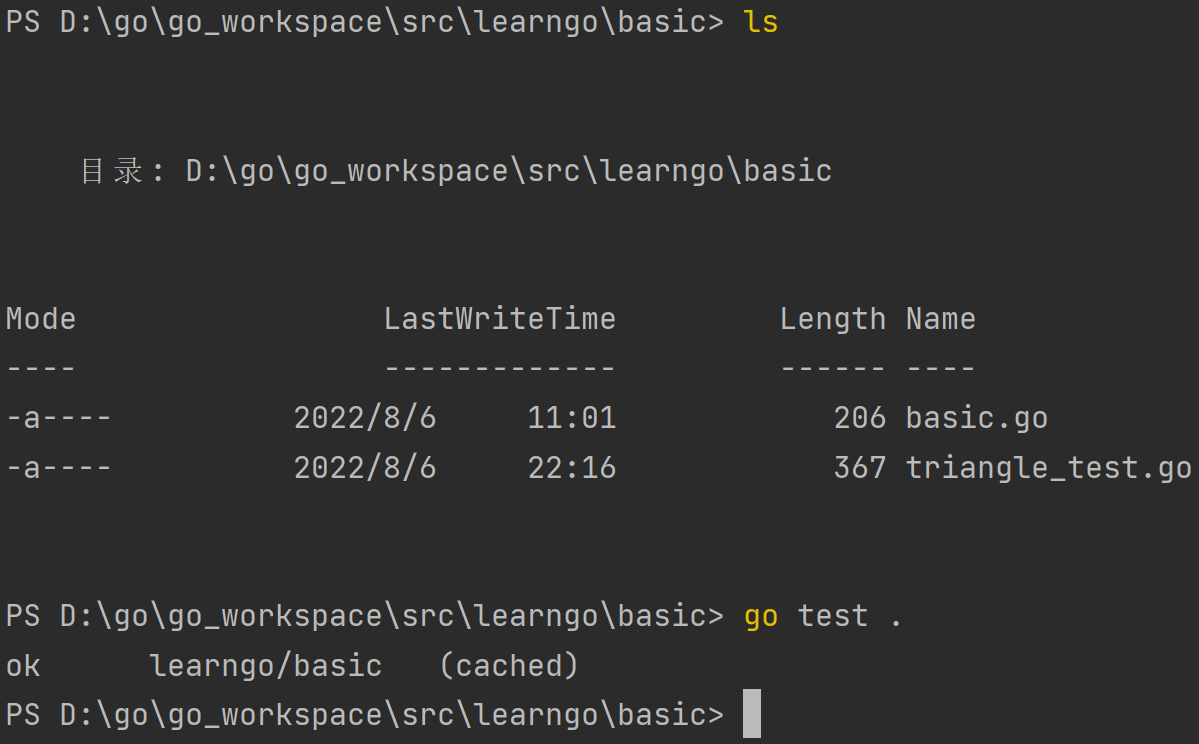Select the basic.go file name
The height and width of the screenshot is (744, 1199).
(x=976, y=418)
